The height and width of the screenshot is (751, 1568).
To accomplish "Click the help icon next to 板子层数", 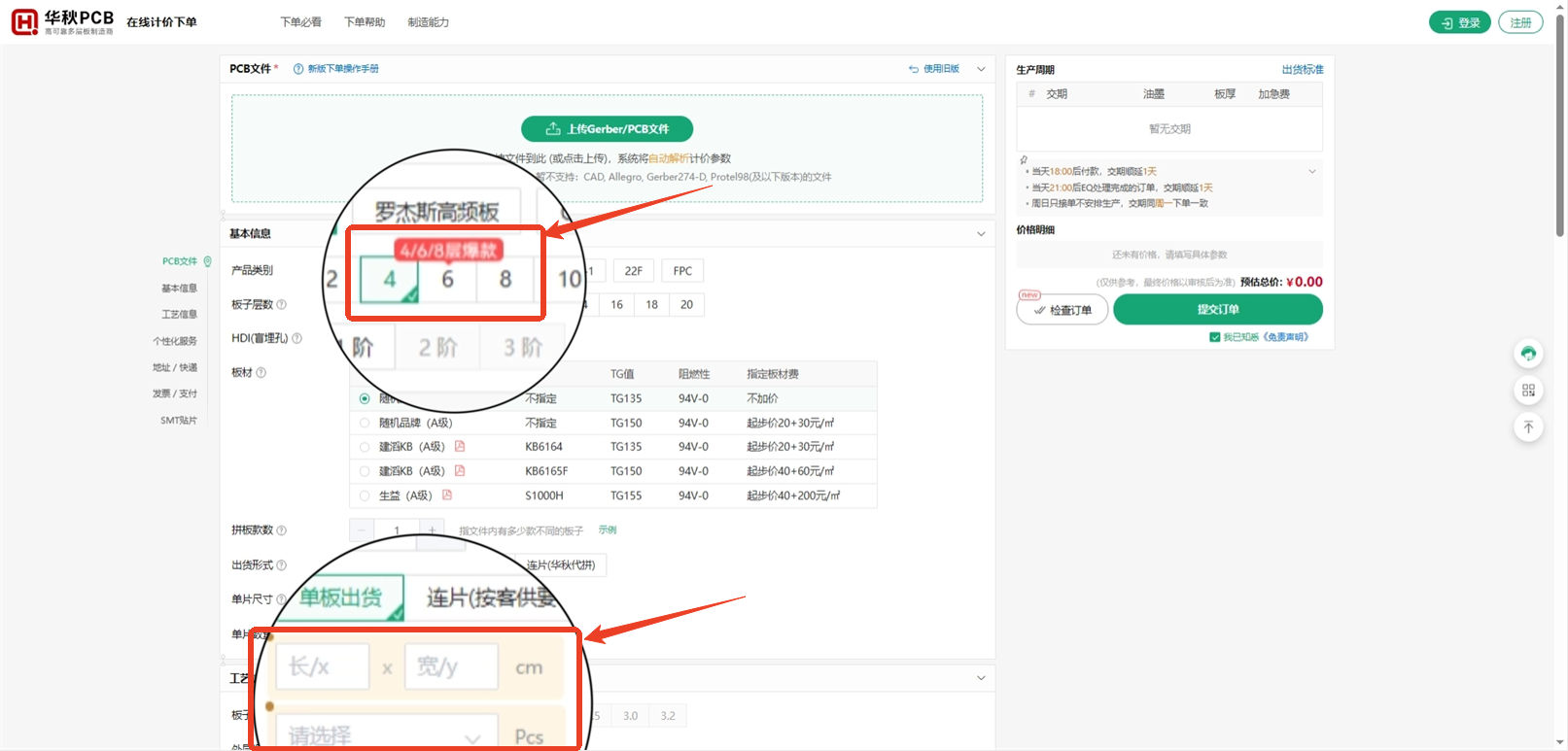I will coord(282,305).
